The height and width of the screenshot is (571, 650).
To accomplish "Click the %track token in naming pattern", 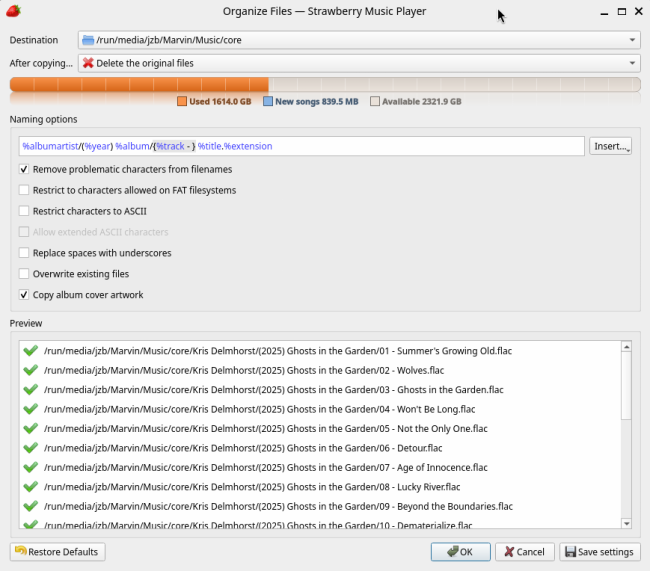I will pyautogui.click(x=170, y=146).
